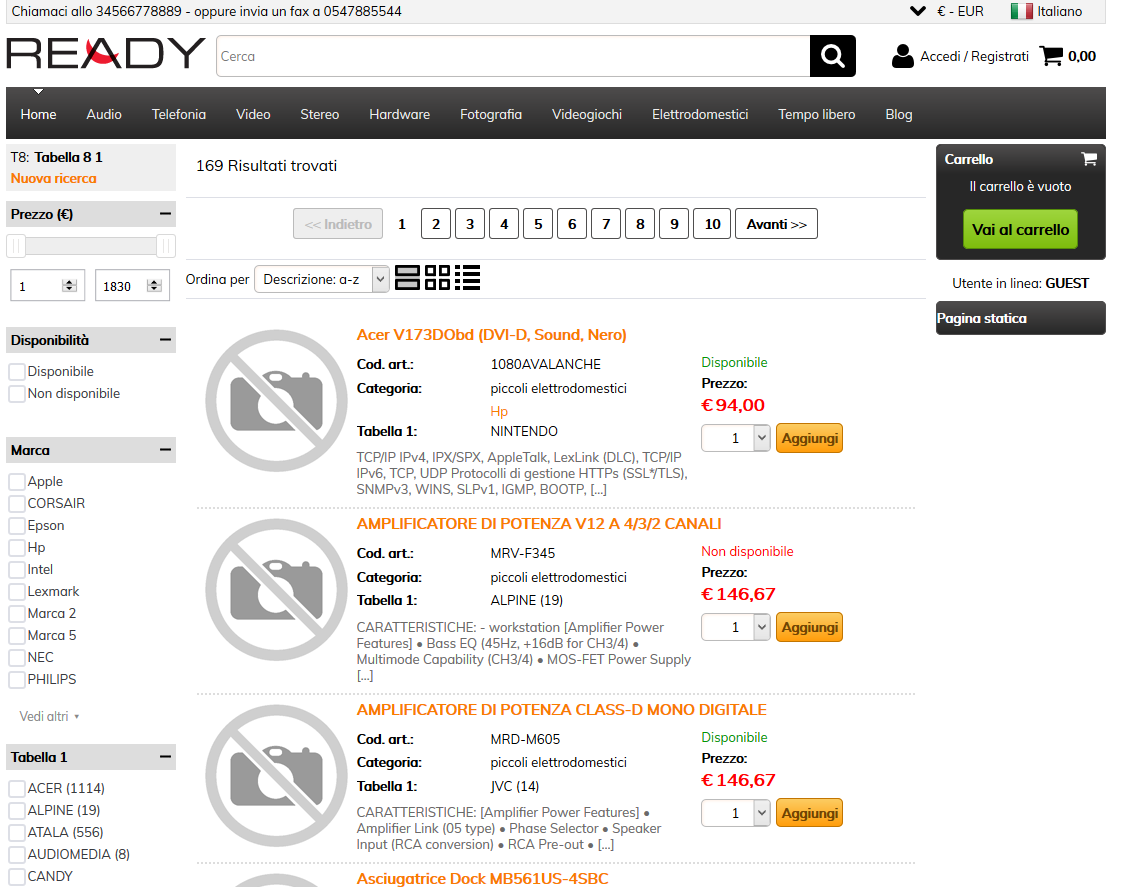This screenshot has height=887, width=1137.
Task: Open CLASS-D MONO DIGITALE product image placeholder
Action: click(x=276, y=775)
